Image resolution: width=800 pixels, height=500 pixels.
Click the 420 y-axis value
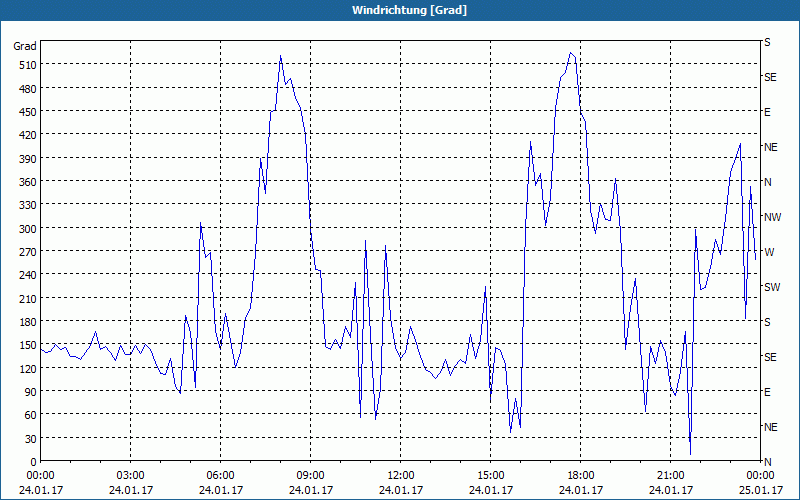28,135
